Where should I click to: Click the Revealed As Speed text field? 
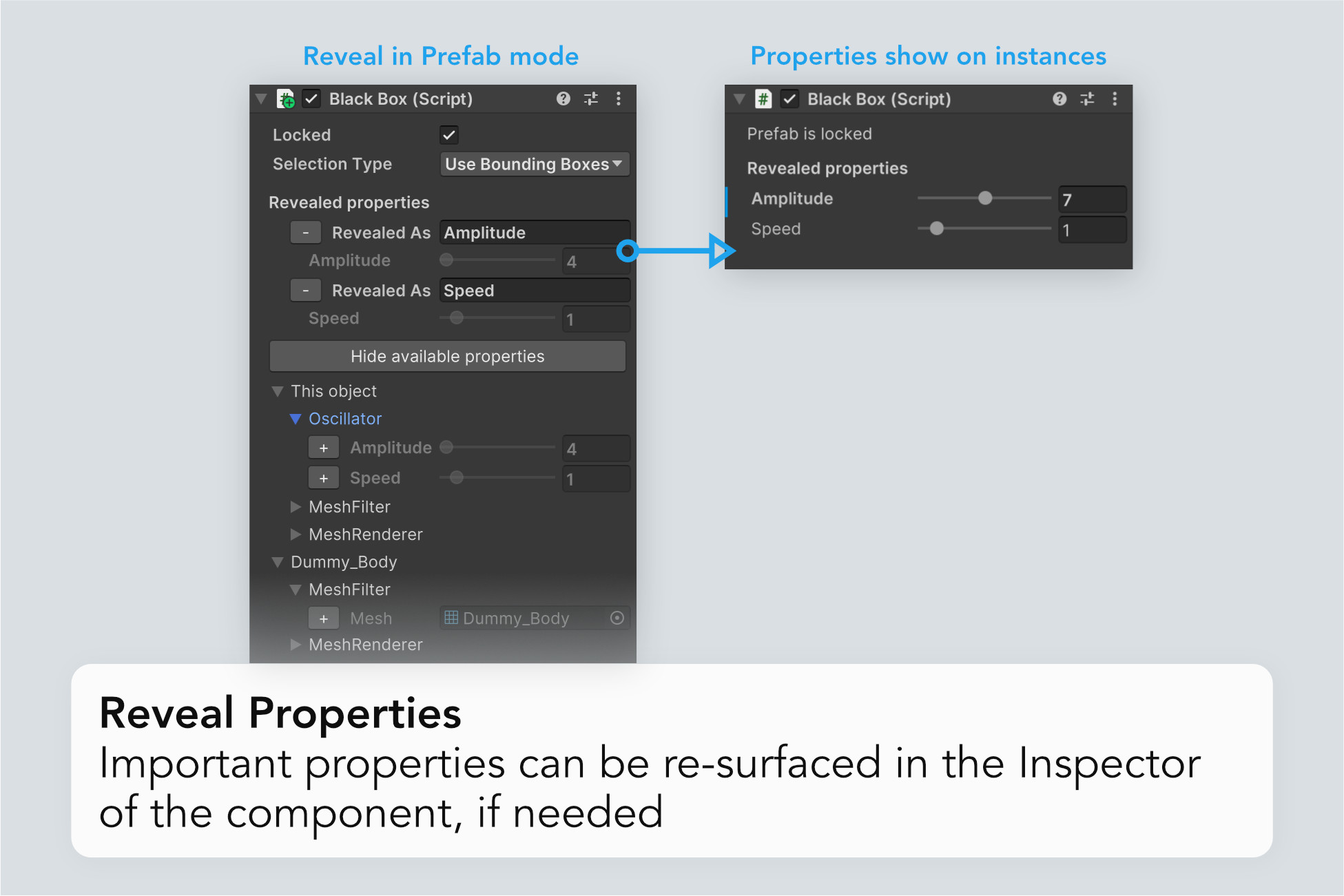tap(534, 291)
